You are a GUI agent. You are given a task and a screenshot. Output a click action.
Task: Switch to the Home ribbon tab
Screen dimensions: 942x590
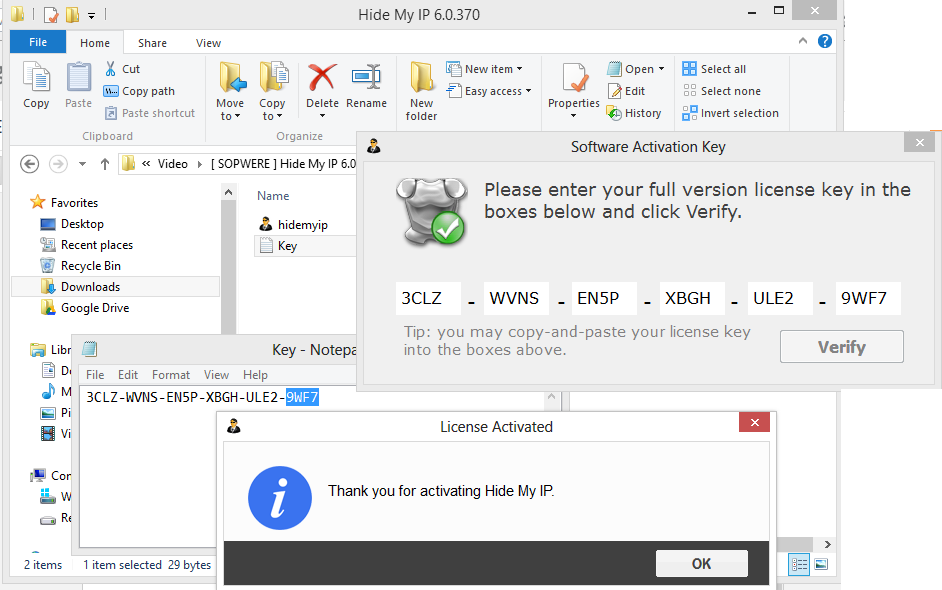click(95, 43)
